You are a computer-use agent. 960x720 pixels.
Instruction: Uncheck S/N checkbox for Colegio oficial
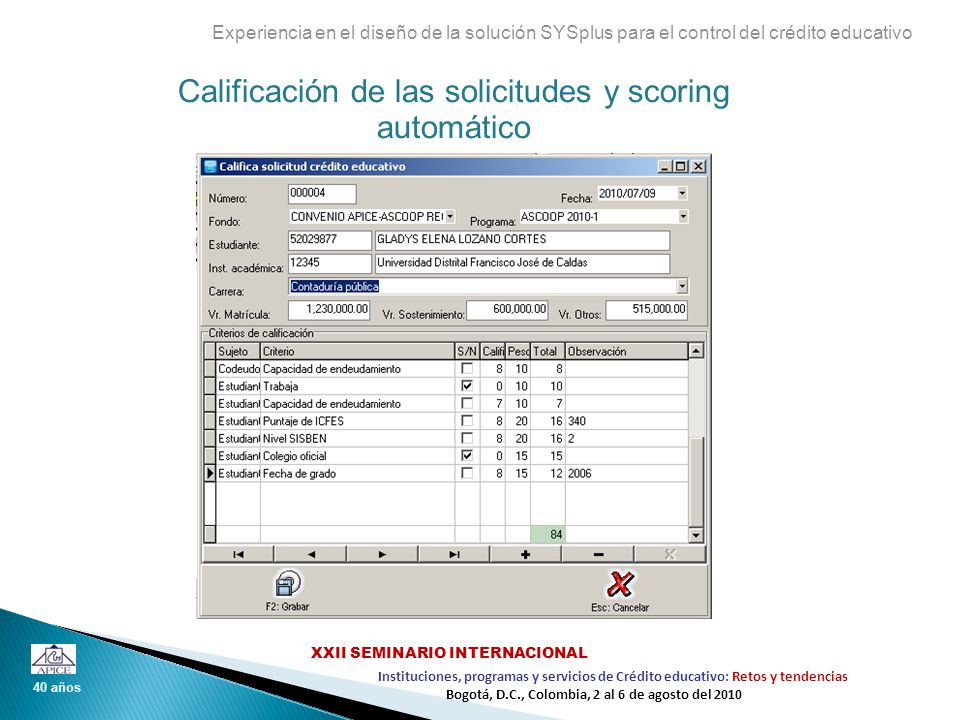click(x=467, y=456)
